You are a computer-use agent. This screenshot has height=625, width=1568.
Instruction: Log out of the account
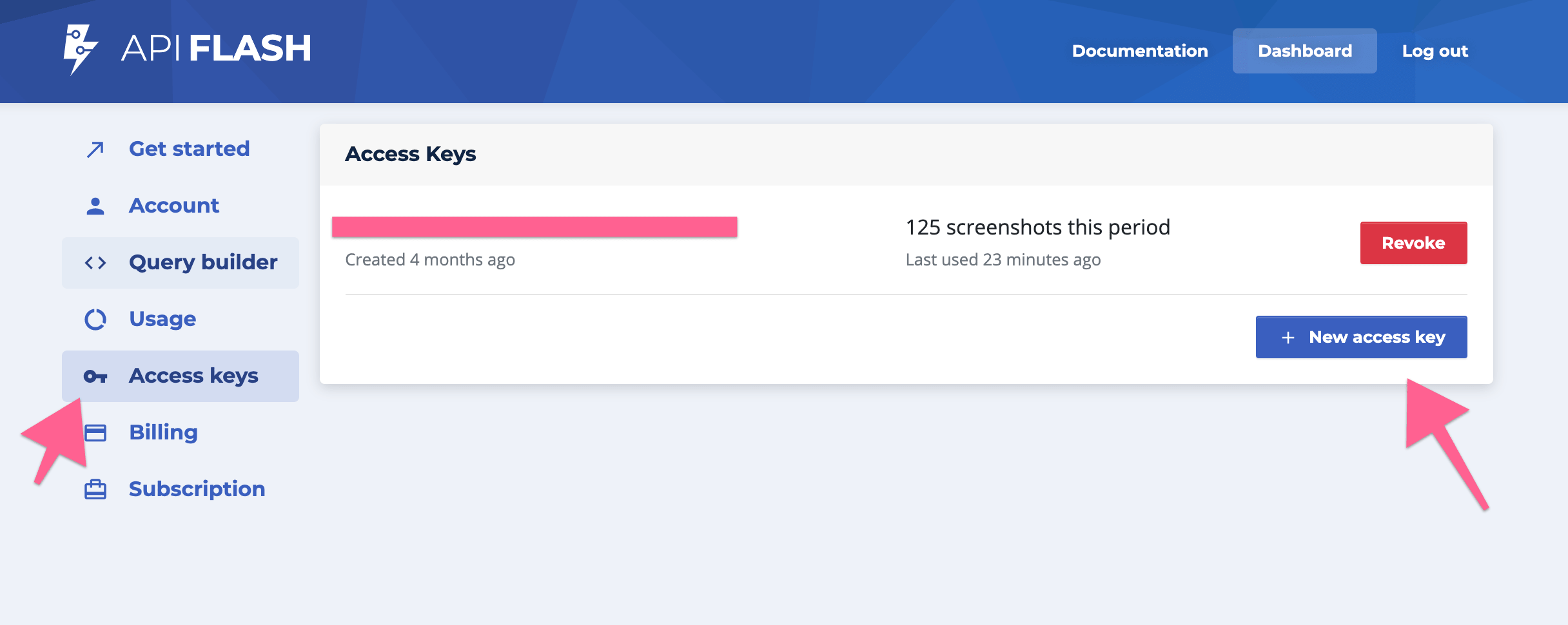1435,51
